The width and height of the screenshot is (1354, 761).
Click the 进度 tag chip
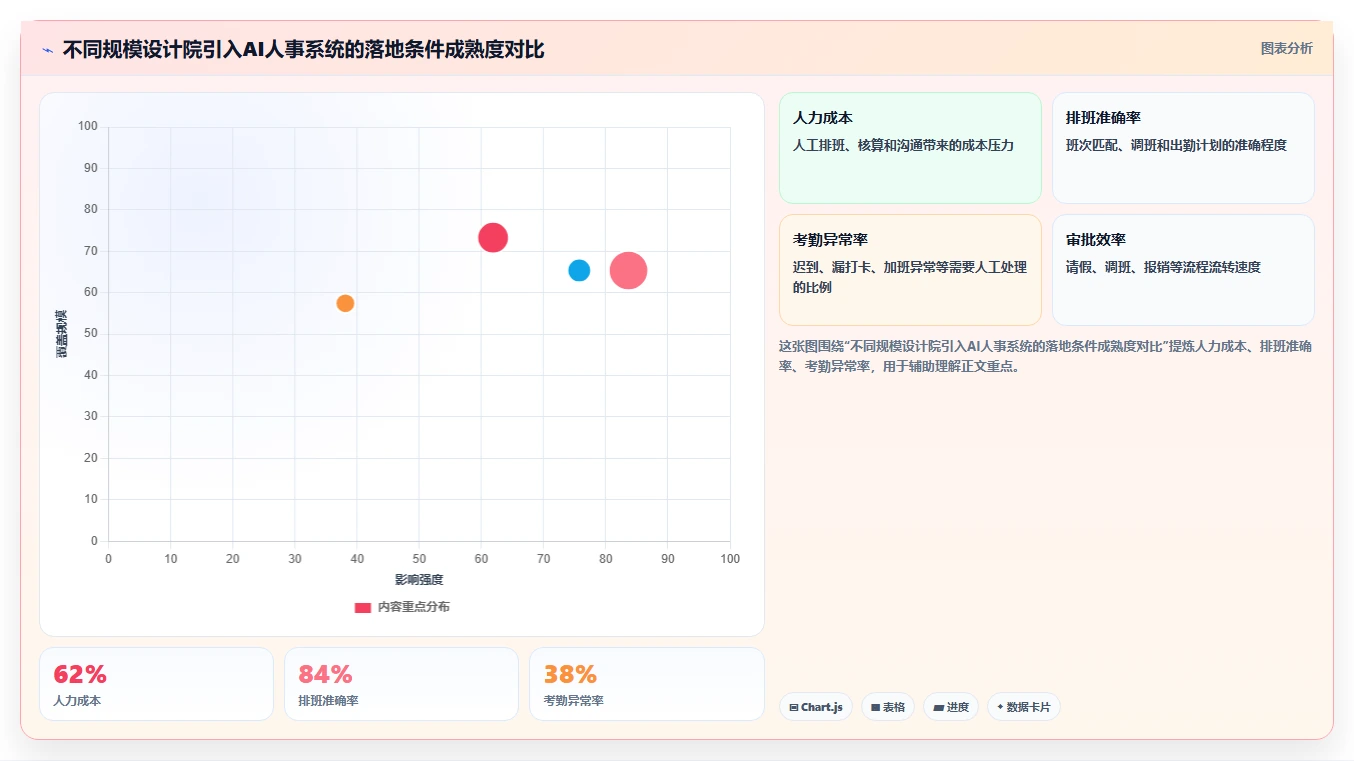pos(951,707)
